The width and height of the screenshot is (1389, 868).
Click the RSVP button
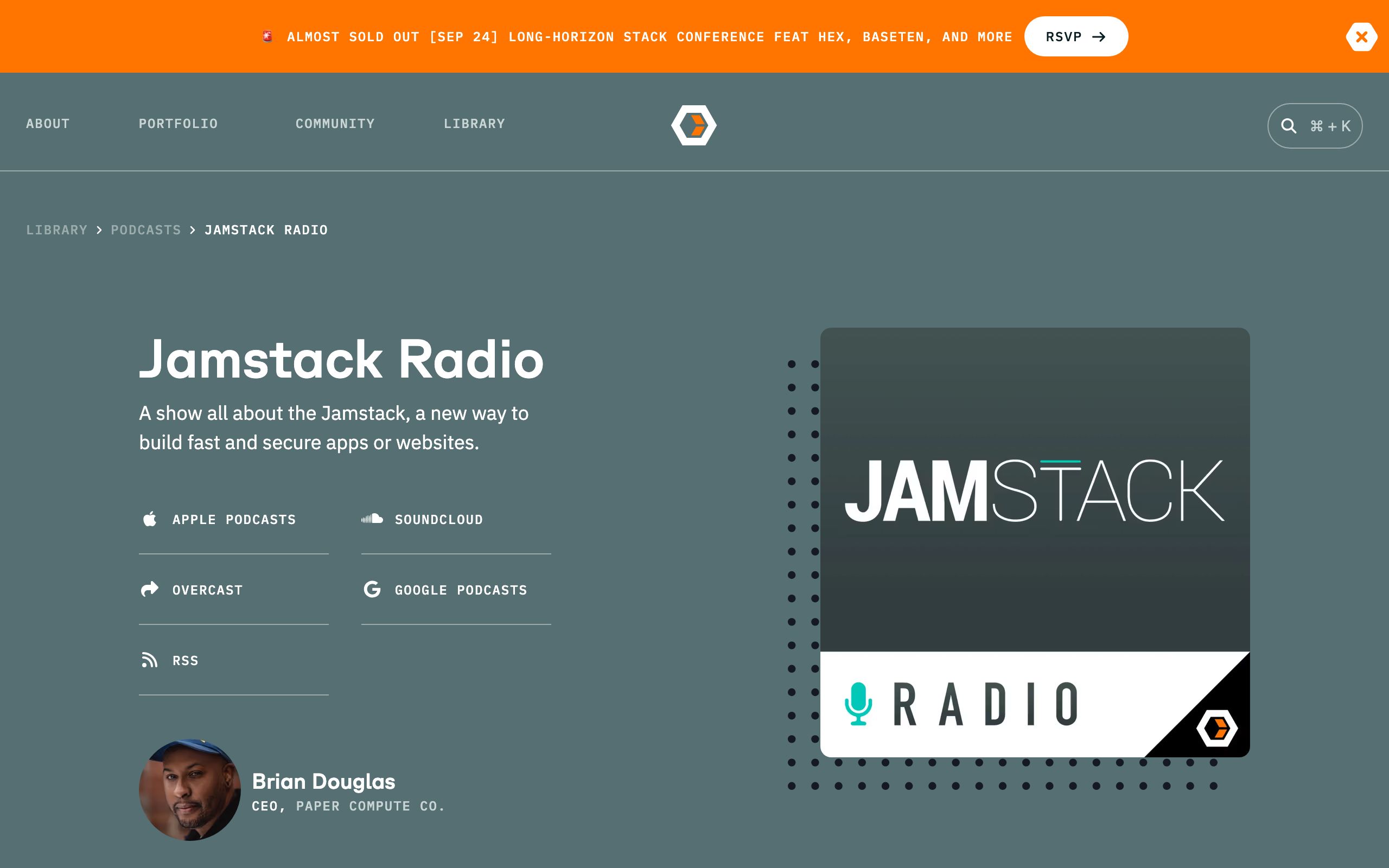coord(1075,37)
